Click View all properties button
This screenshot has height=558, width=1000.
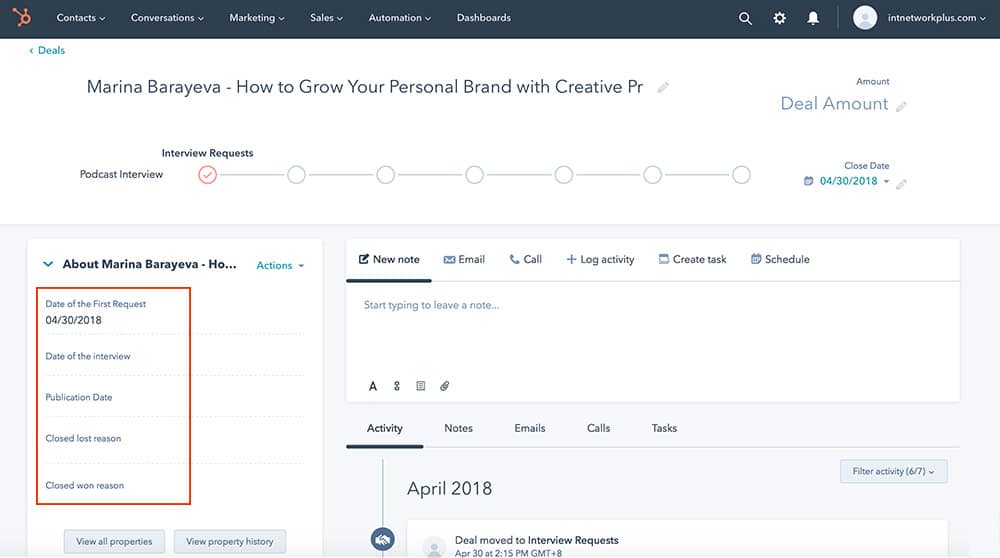click(x=114, y=541)
